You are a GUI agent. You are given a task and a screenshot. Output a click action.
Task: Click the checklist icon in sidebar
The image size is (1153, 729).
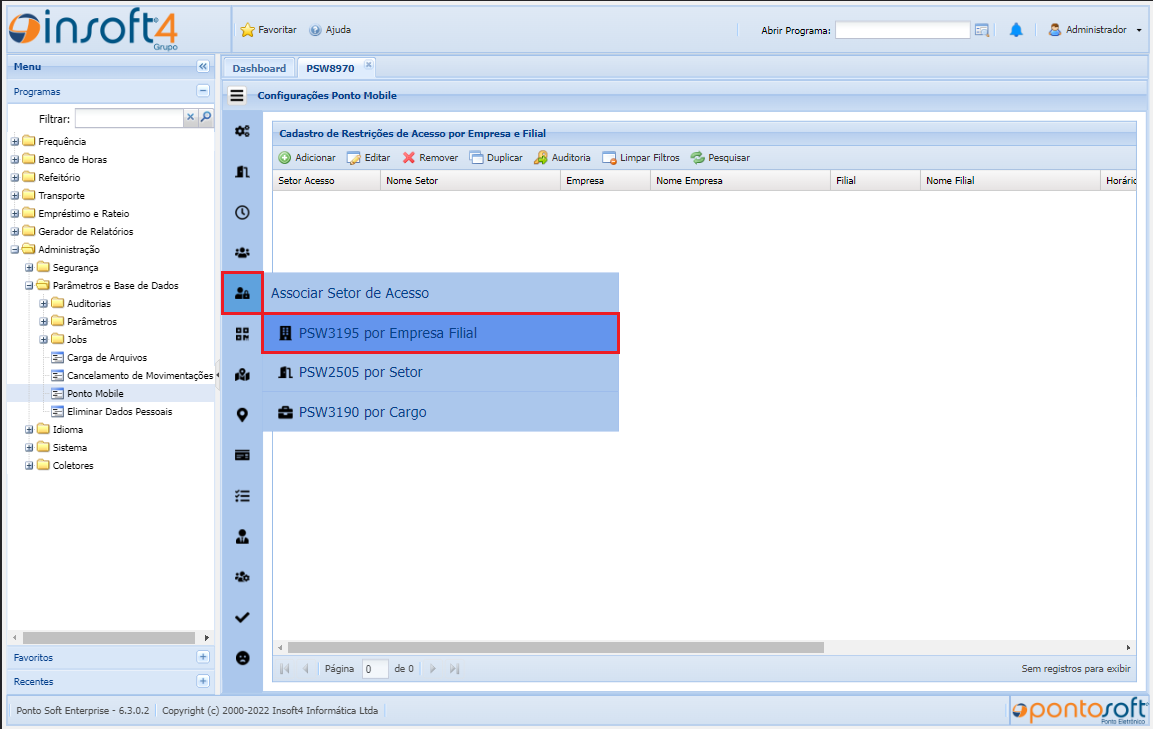coord(241,496)
